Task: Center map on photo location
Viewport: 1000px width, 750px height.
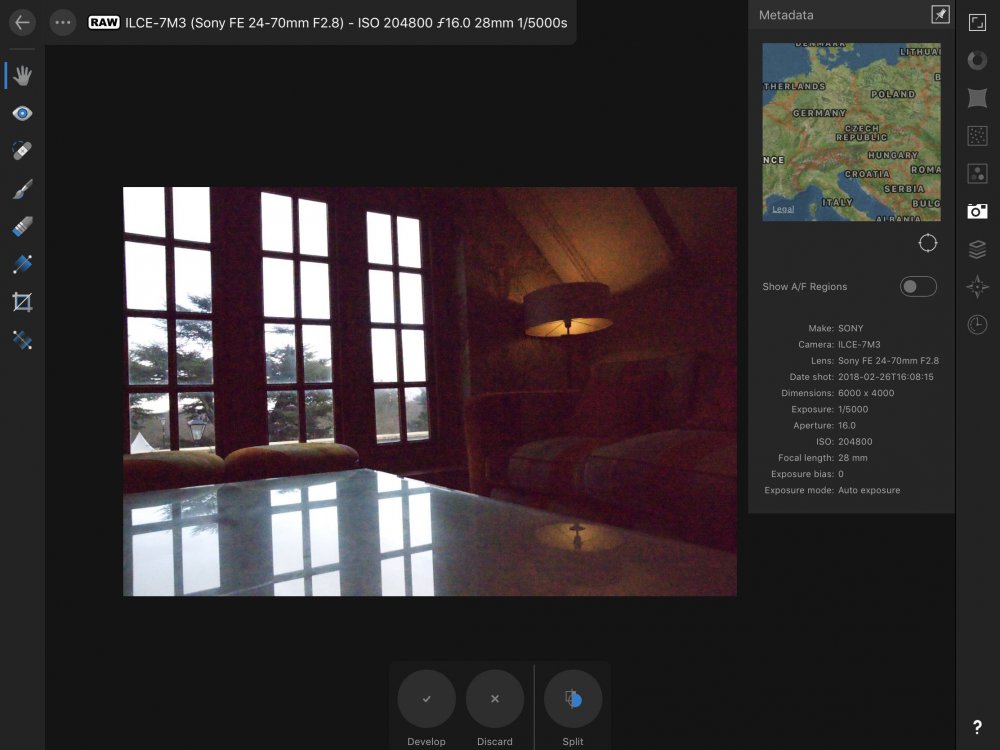Action: point(927,243)
